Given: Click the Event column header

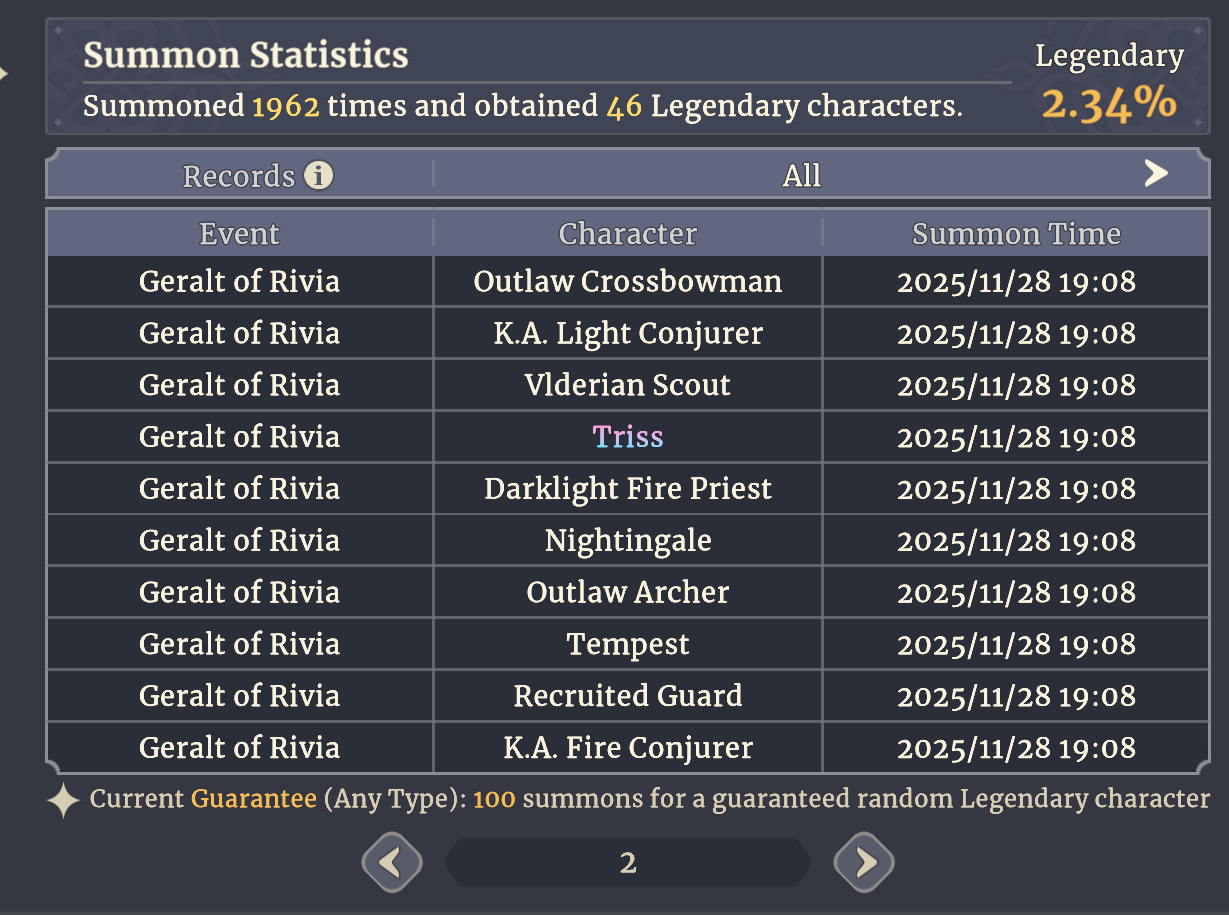Looking at the screenshot, I should coord(240,233).
